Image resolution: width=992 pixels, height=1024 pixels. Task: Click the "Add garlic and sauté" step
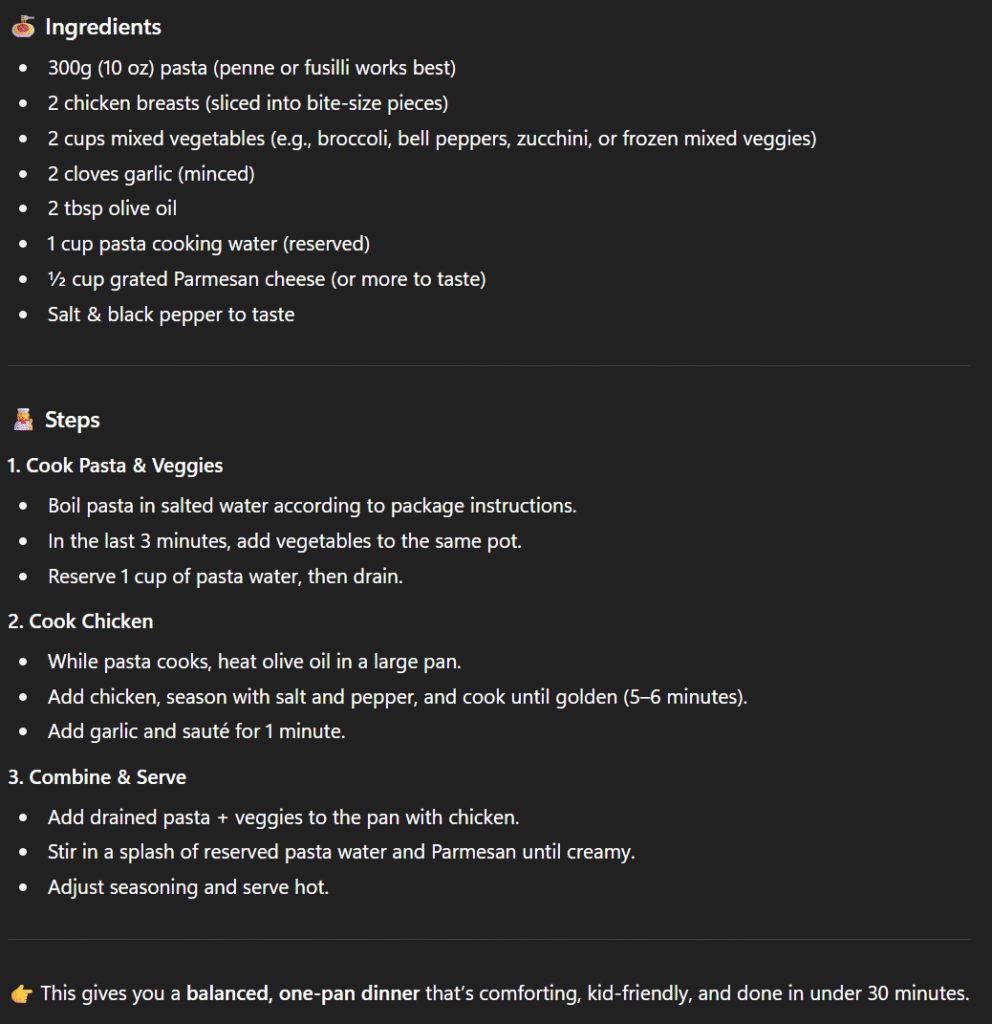(x=196, y=732)
